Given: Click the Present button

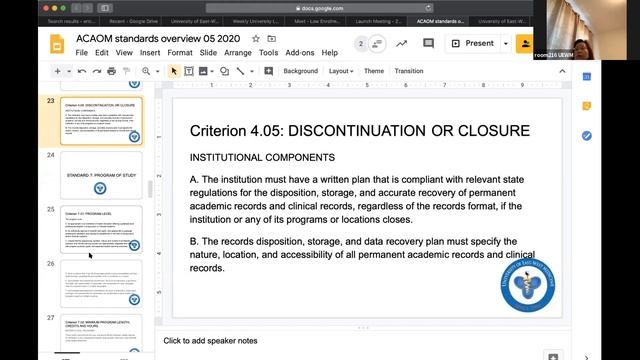Looking at the screenshot, I should pos(473,44).
